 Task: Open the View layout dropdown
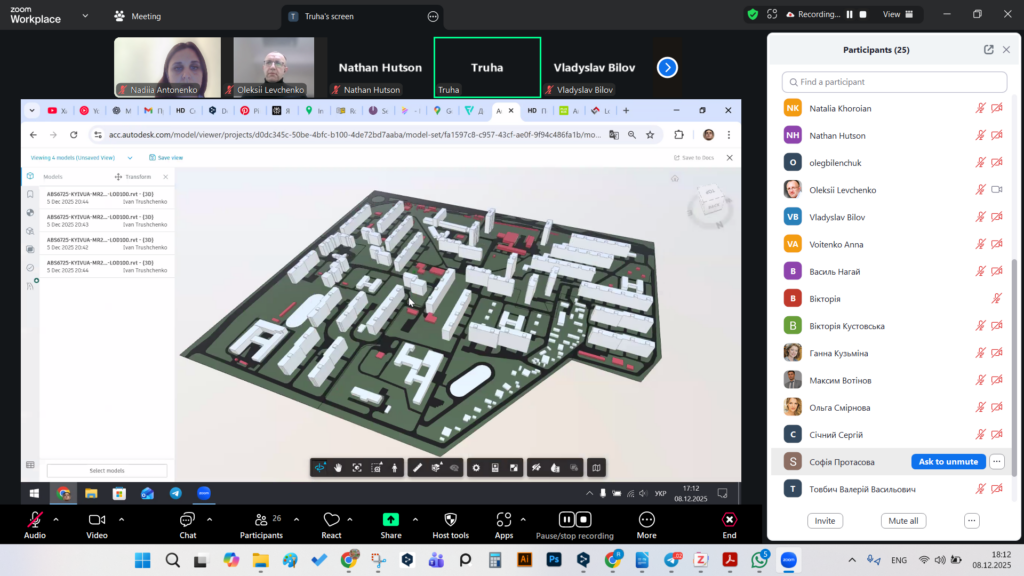[x=896, y=15]
